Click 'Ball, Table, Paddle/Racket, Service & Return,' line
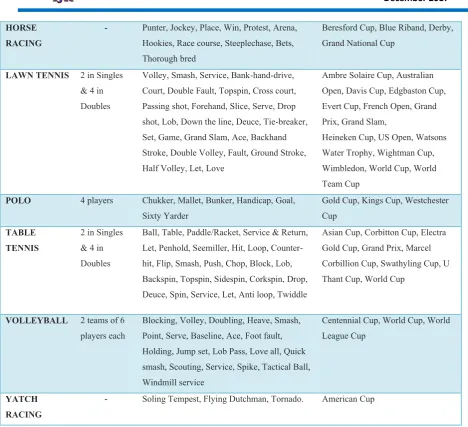 225,233
